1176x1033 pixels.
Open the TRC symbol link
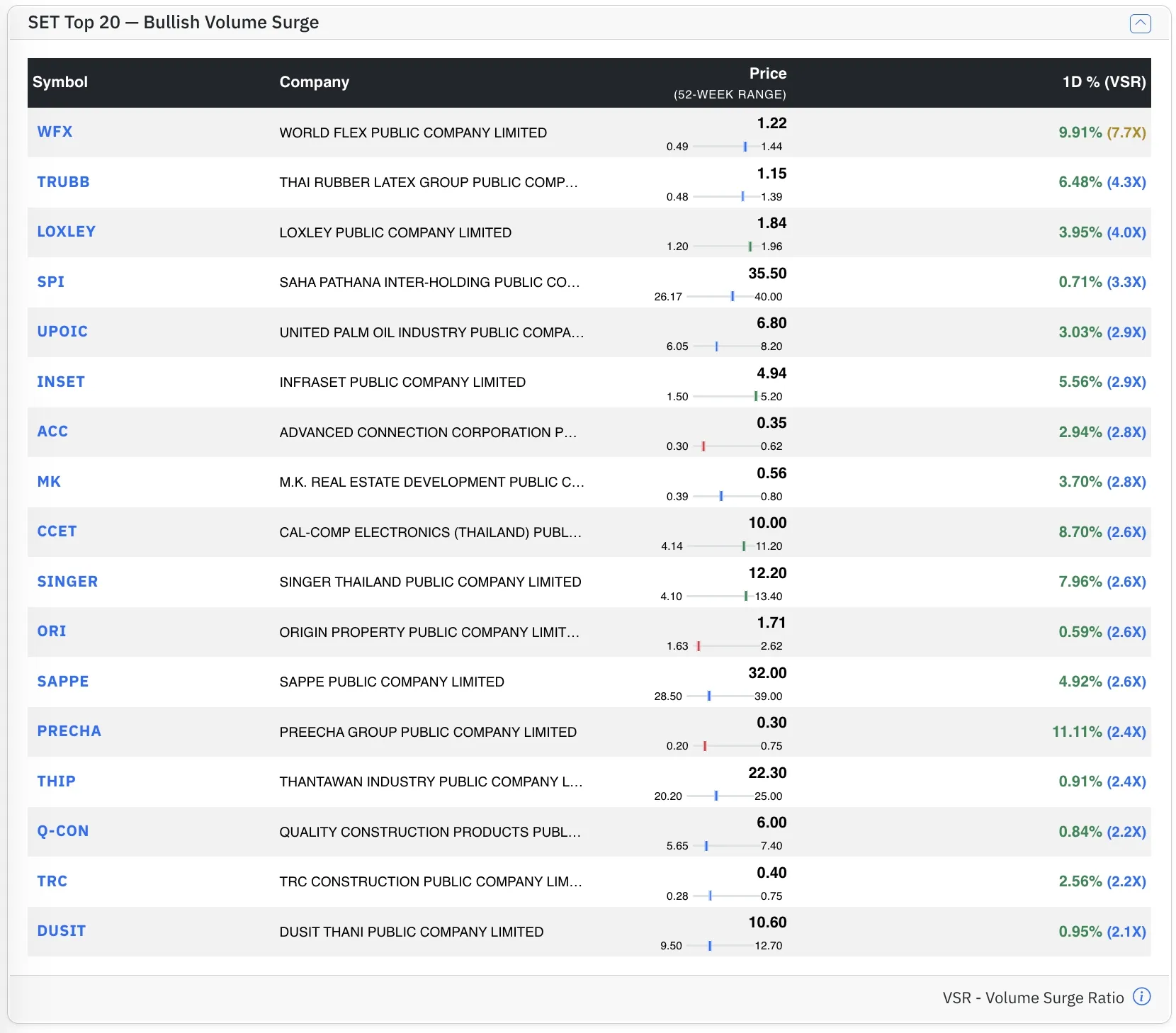52,881
